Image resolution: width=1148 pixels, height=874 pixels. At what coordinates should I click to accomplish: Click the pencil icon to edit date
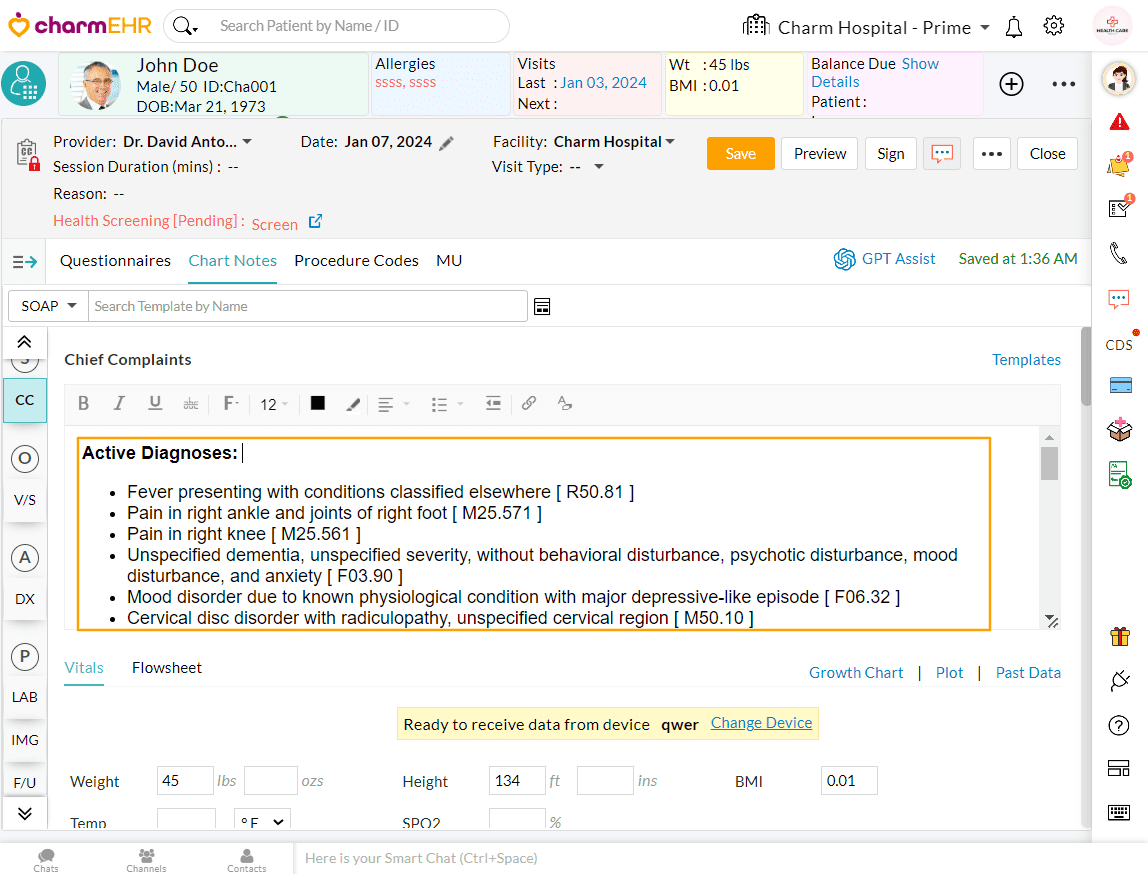pyautogui.click(x=447, y=143)
